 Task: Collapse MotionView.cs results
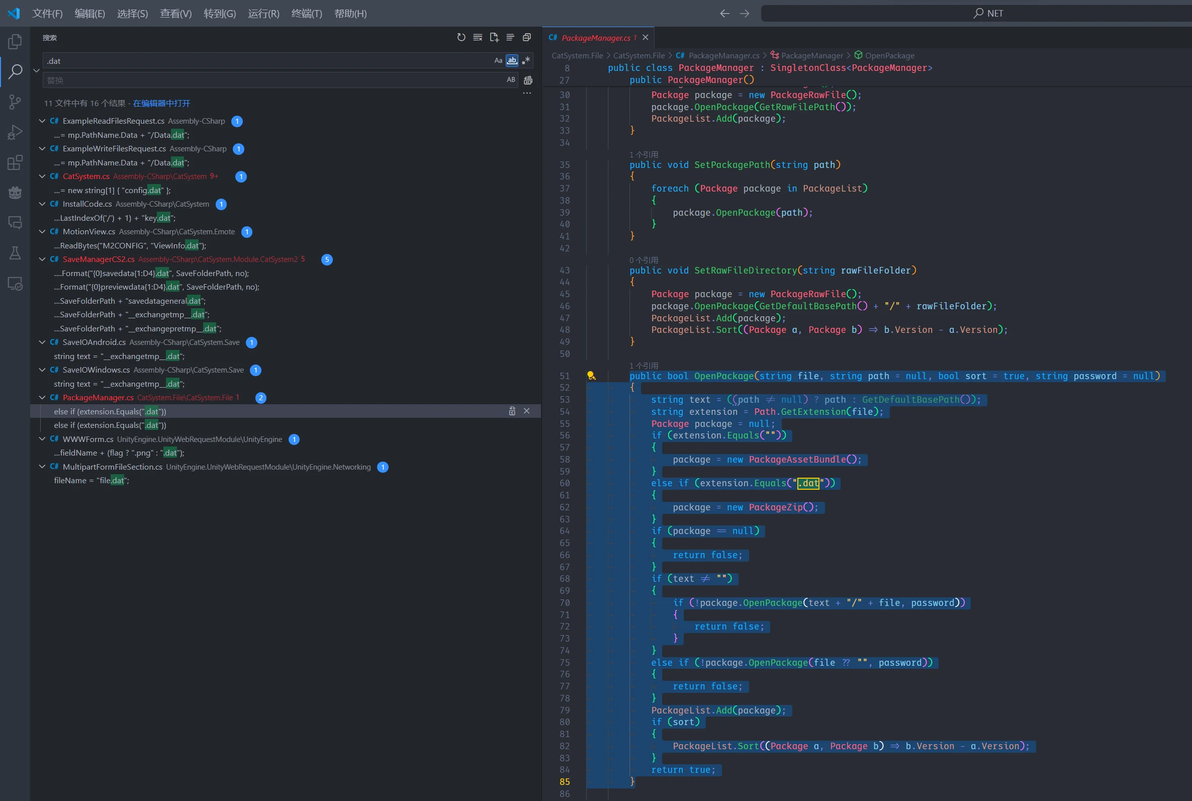tap(43, 231)
